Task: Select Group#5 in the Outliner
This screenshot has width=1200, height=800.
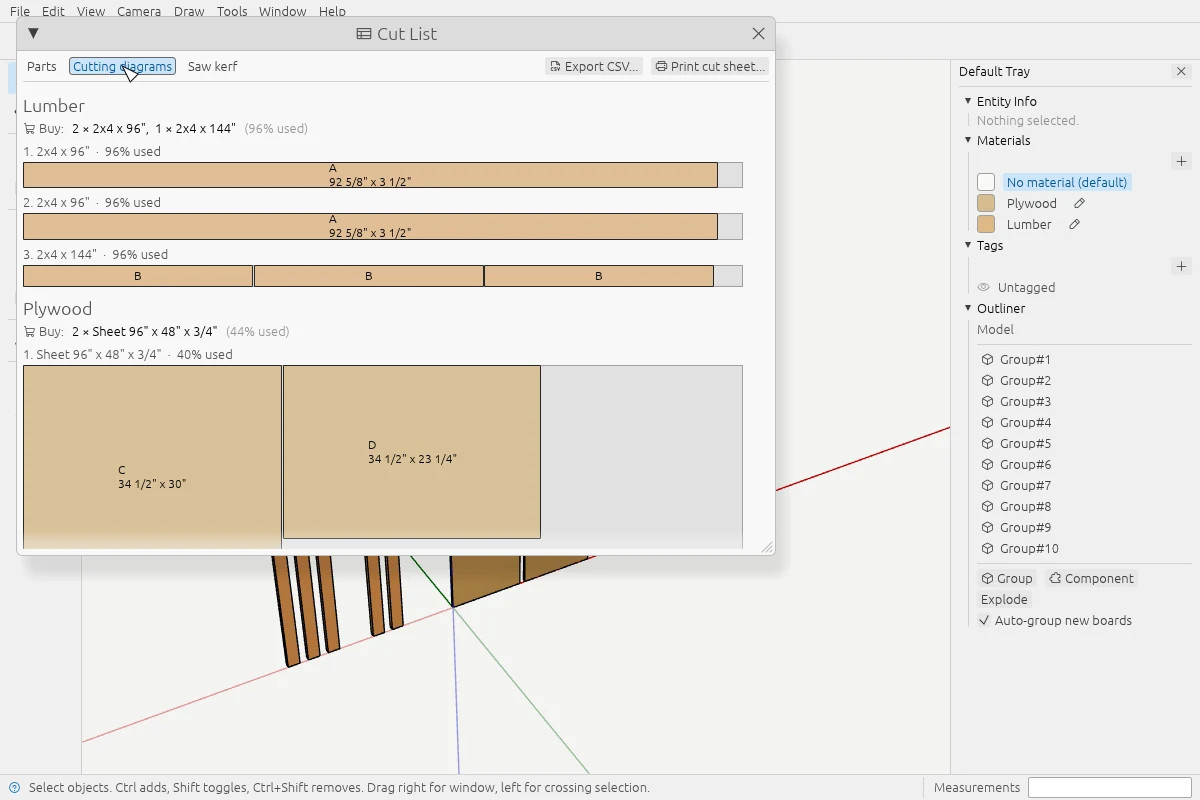Action: pyautogui.click(x=1025, y=444)
